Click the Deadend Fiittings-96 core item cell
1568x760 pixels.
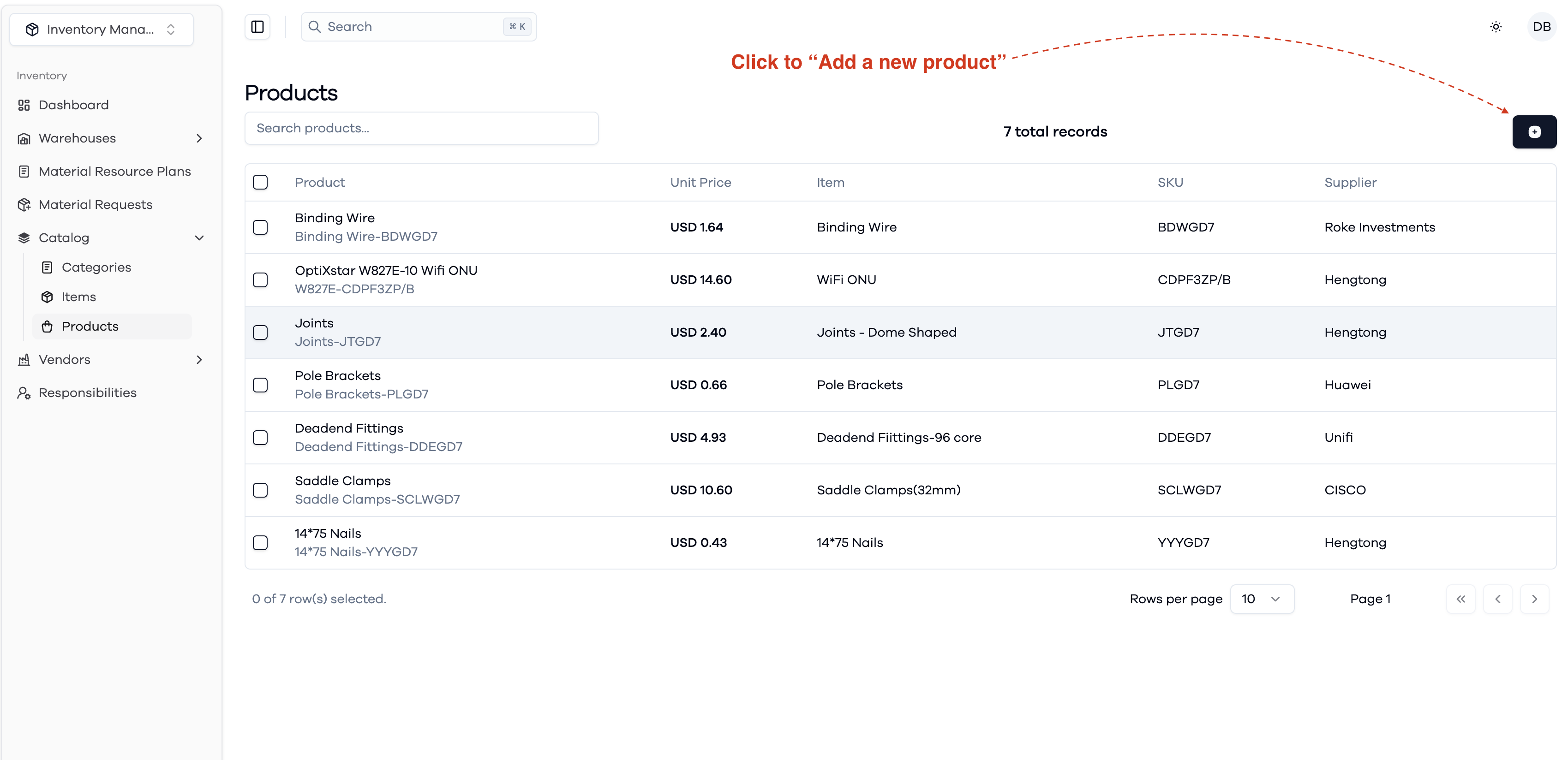click(x=898, y=438)
